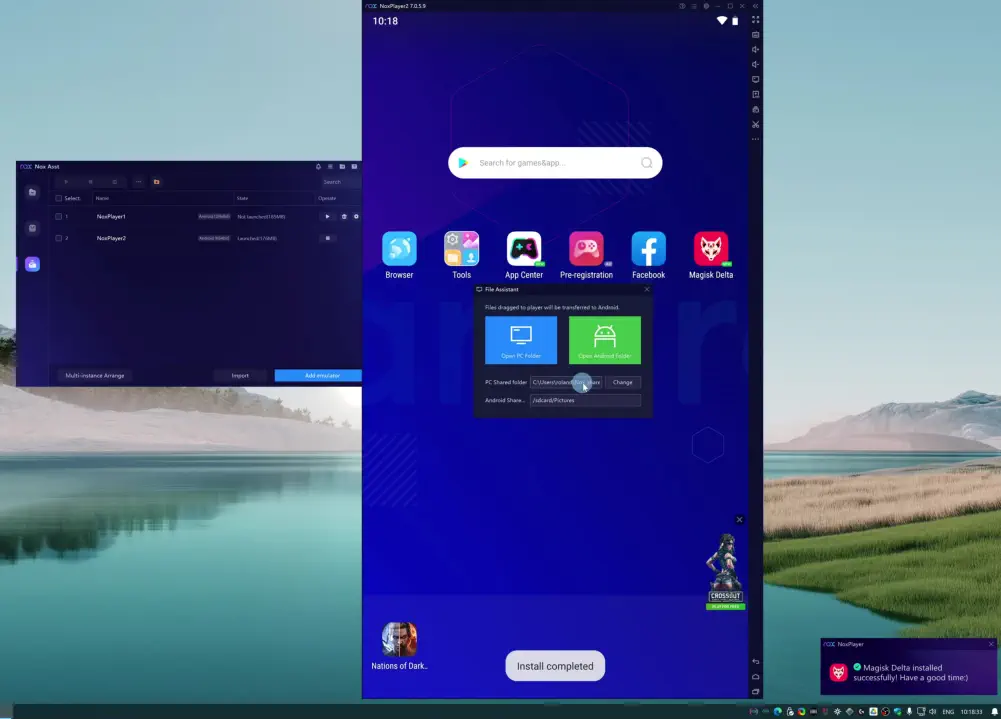Tick the NoxPlayer2 row checkbox

pyautogui.click(x=59, y=238)
